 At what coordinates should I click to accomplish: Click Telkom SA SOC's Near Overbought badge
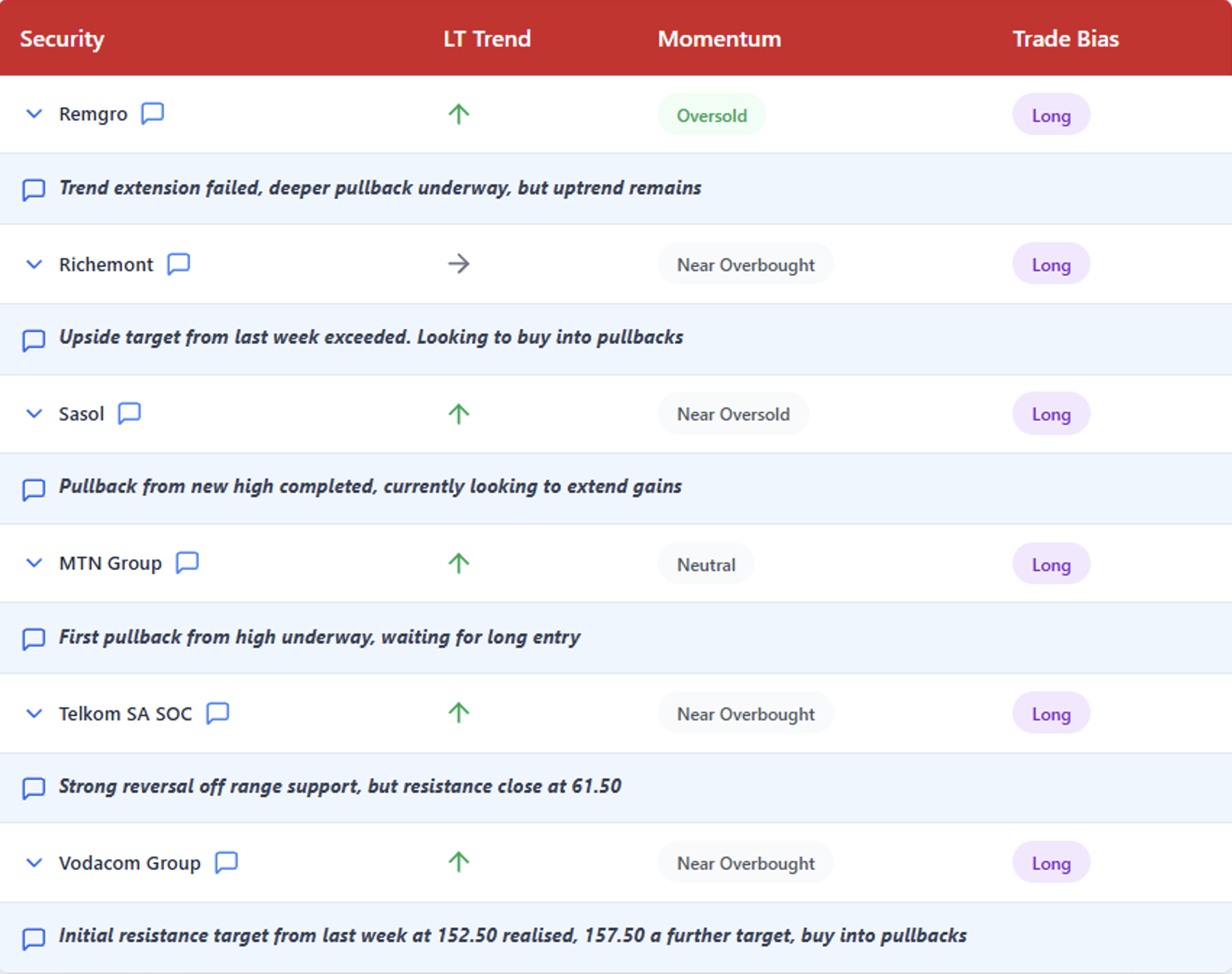tap(746, 714)
